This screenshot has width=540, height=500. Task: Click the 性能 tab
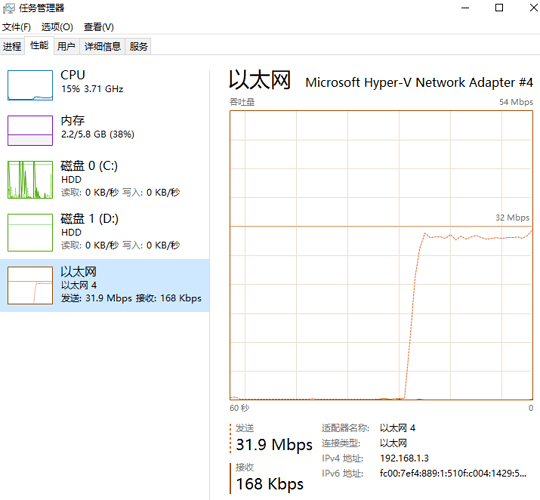pyautogui.click(x=39, y=45)
